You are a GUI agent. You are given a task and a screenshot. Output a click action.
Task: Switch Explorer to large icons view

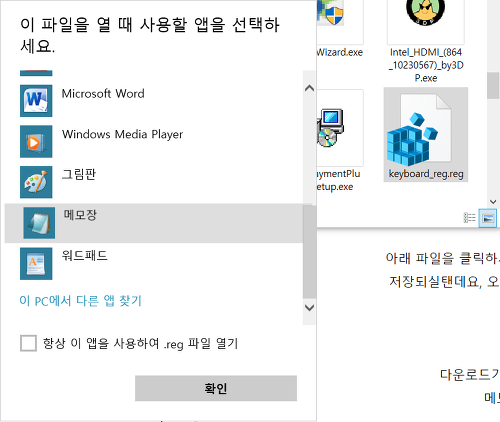pyautogui.click(x=488, y=218)
